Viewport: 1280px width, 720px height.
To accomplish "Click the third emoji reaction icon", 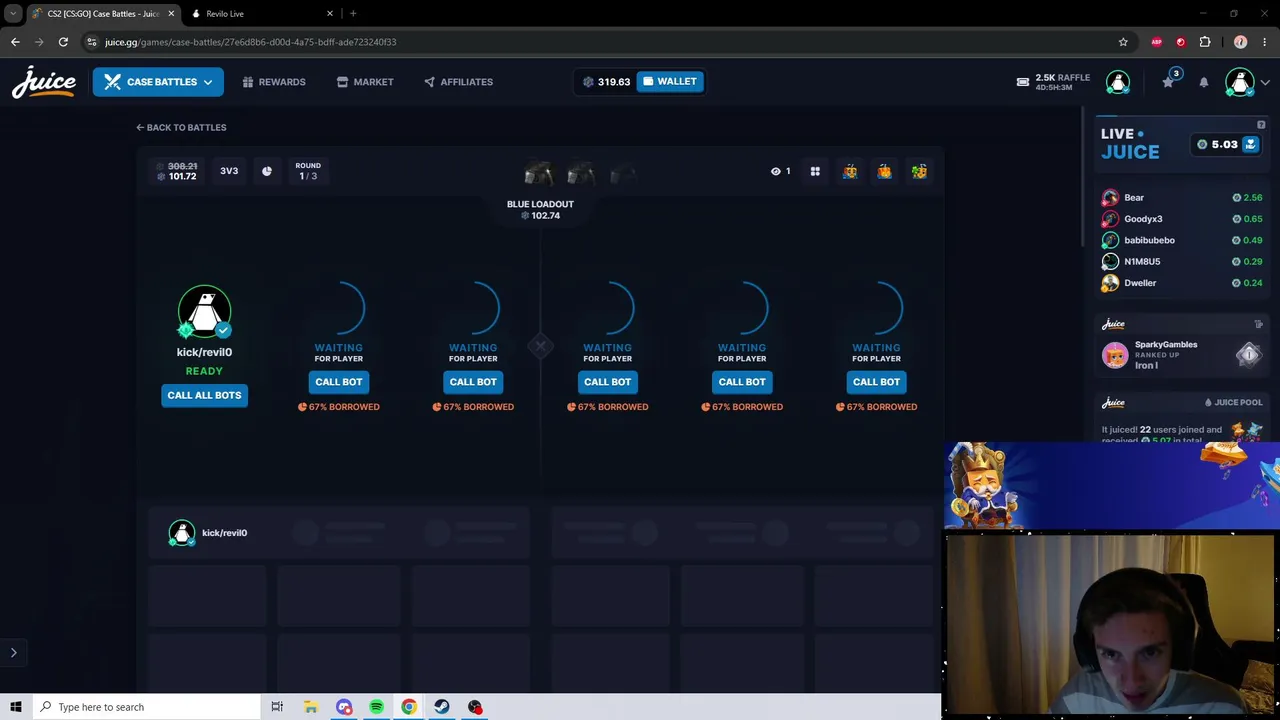I will coord(919,171).
